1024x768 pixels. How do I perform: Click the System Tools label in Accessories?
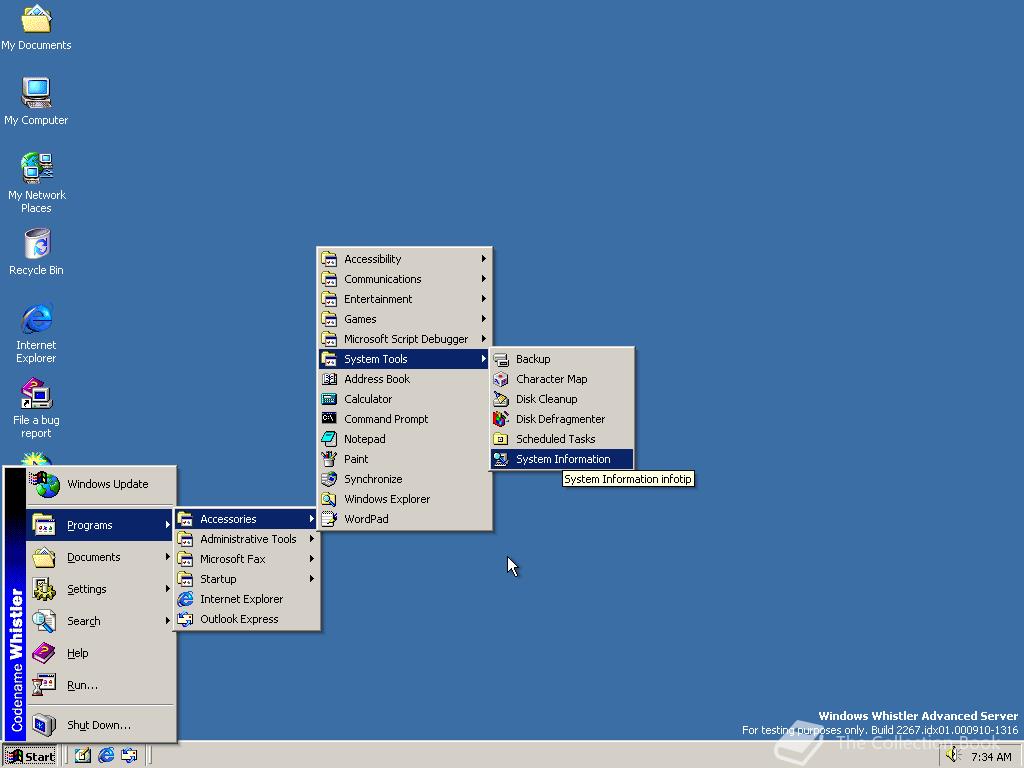click(x=376, y=359)
